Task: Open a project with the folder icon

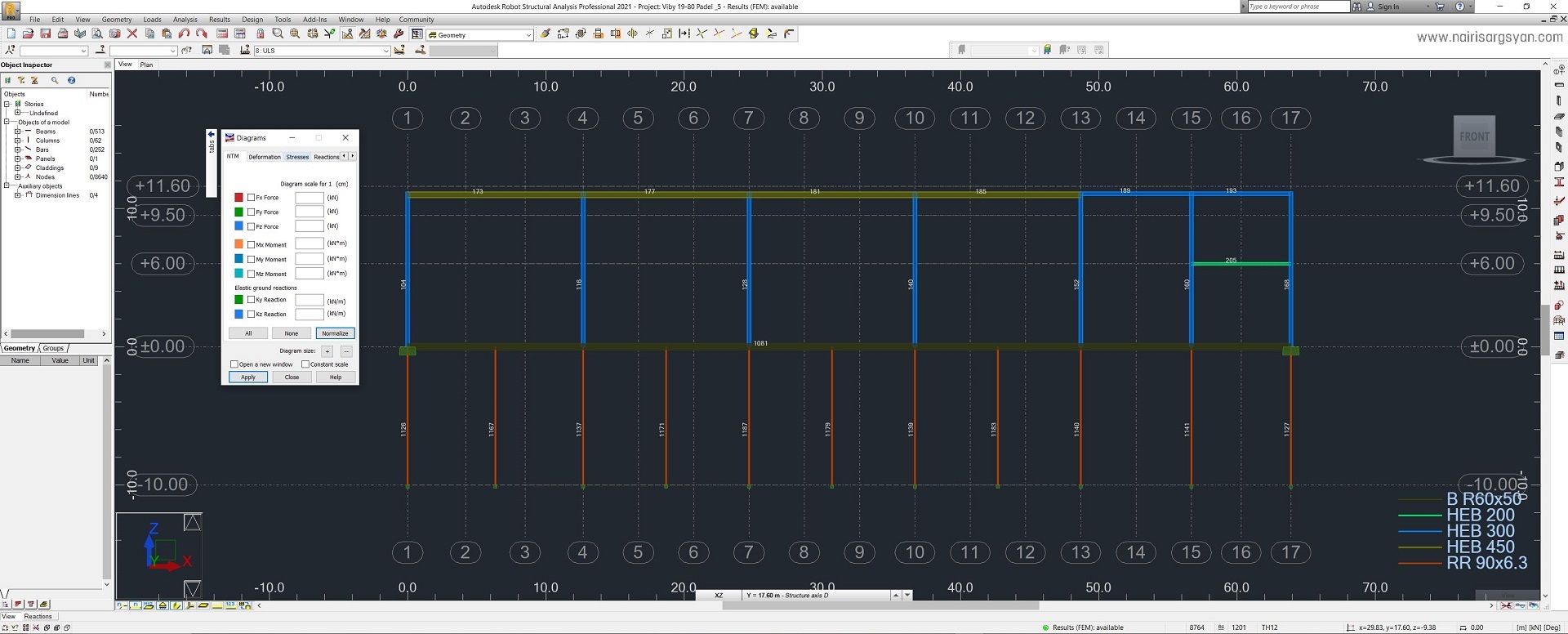Action: click(x=28, y=34)
